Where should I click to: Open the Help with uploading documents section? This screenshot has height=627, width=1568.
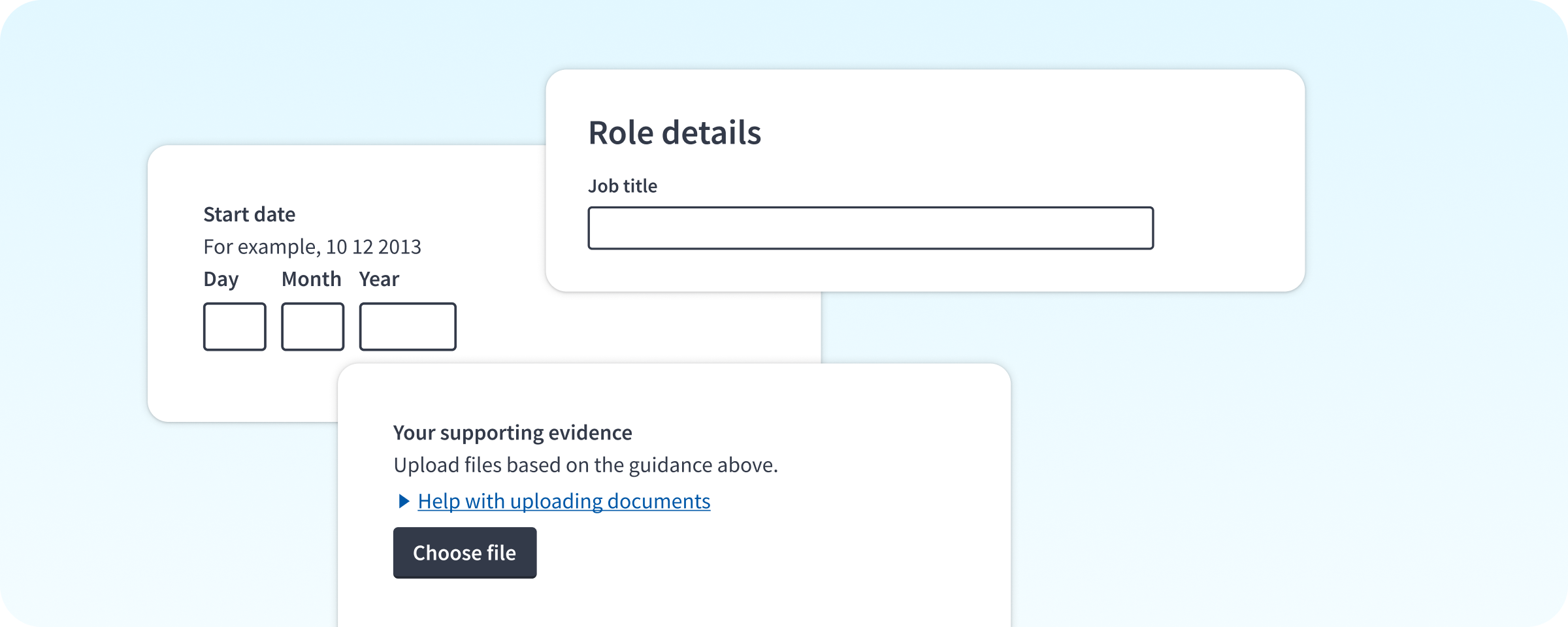(564, 502)
